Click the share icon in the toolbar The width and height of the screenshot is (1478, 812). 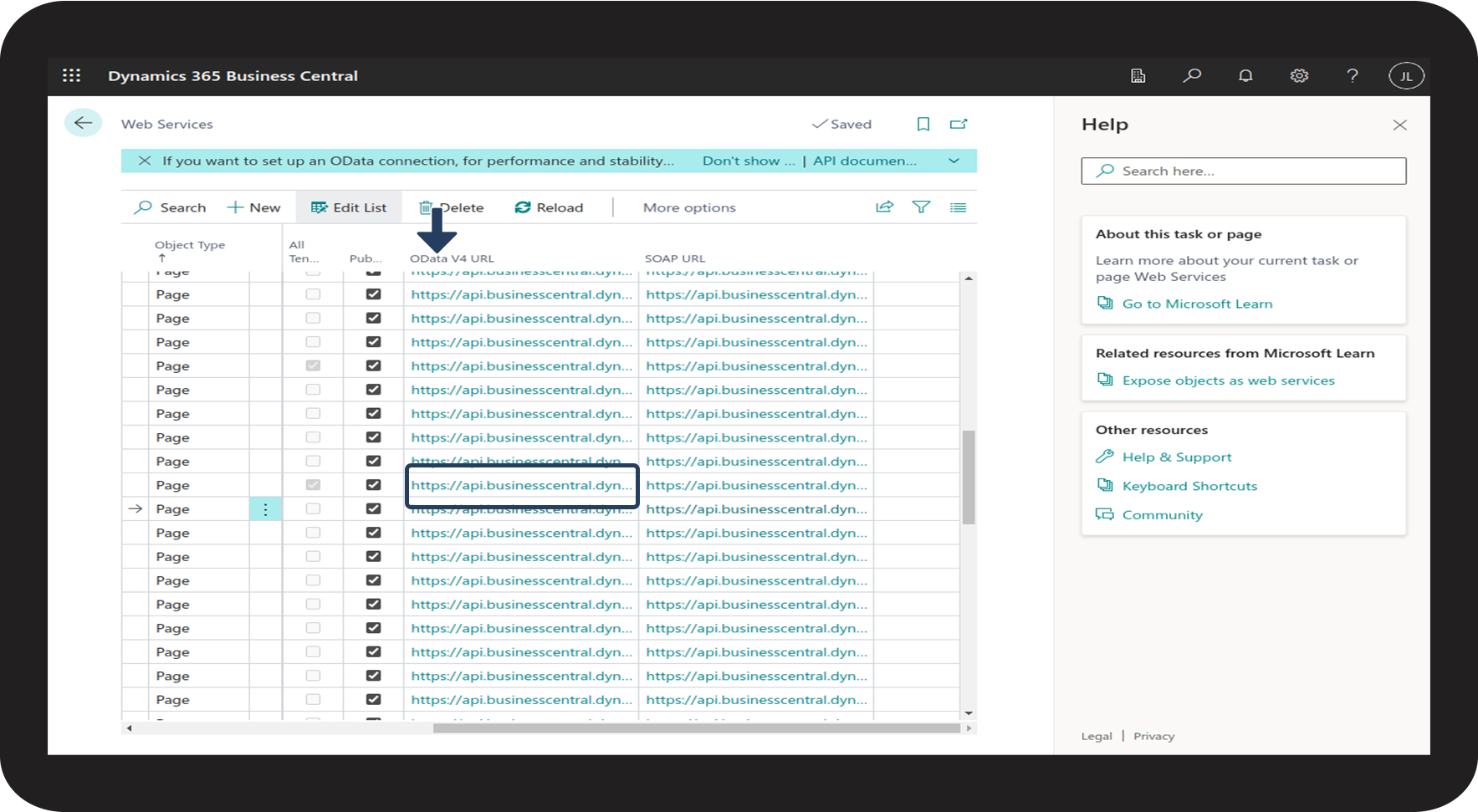(884, 207)
